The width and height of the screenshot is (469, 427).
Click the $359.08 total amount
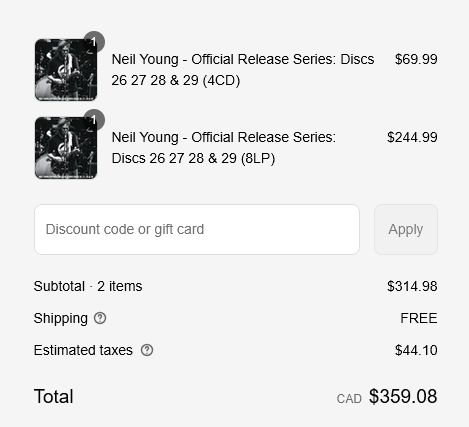(403, 396)
